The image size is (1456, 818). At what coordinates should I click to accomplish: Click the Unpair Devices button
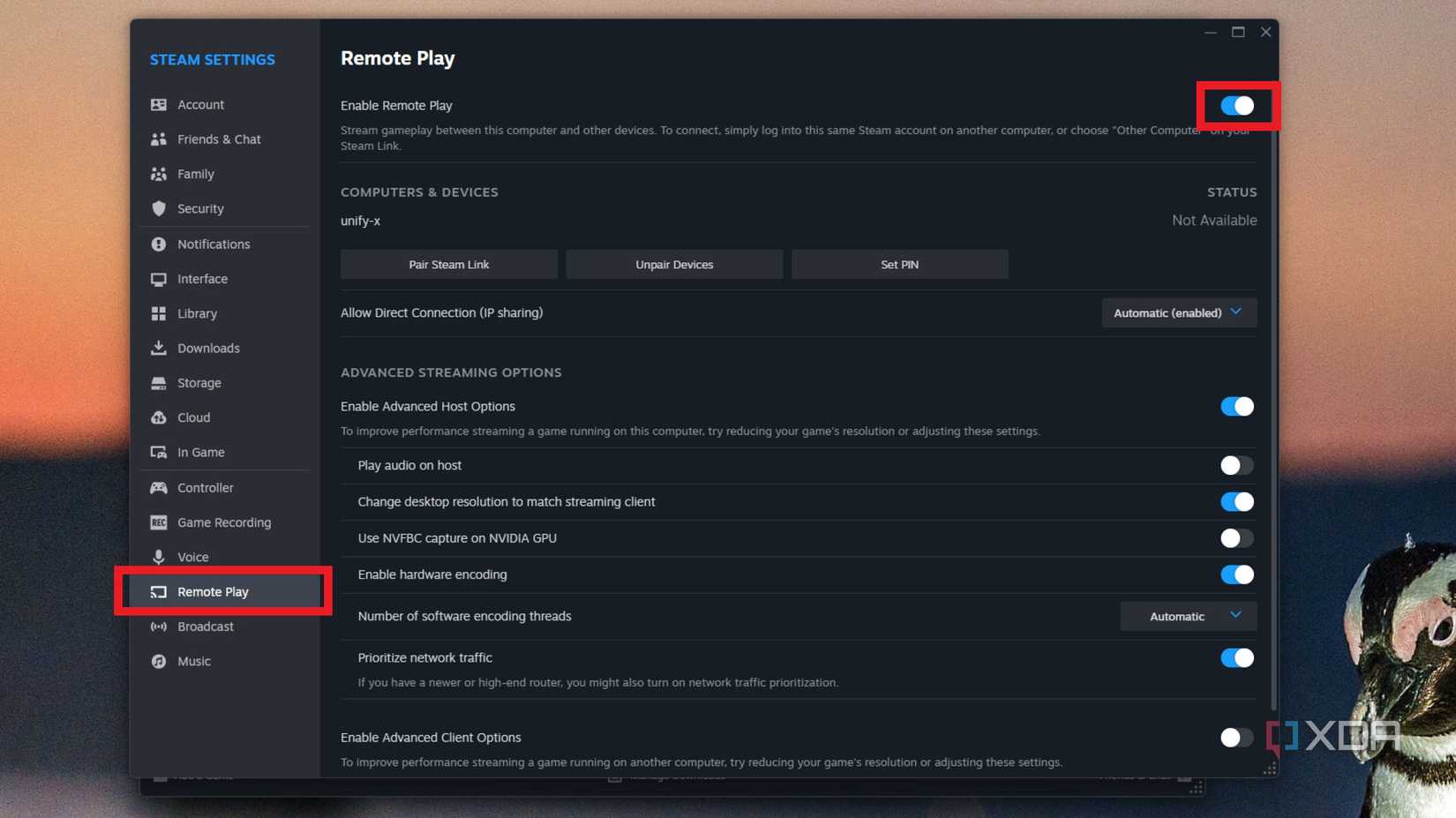tap(673, 264)
